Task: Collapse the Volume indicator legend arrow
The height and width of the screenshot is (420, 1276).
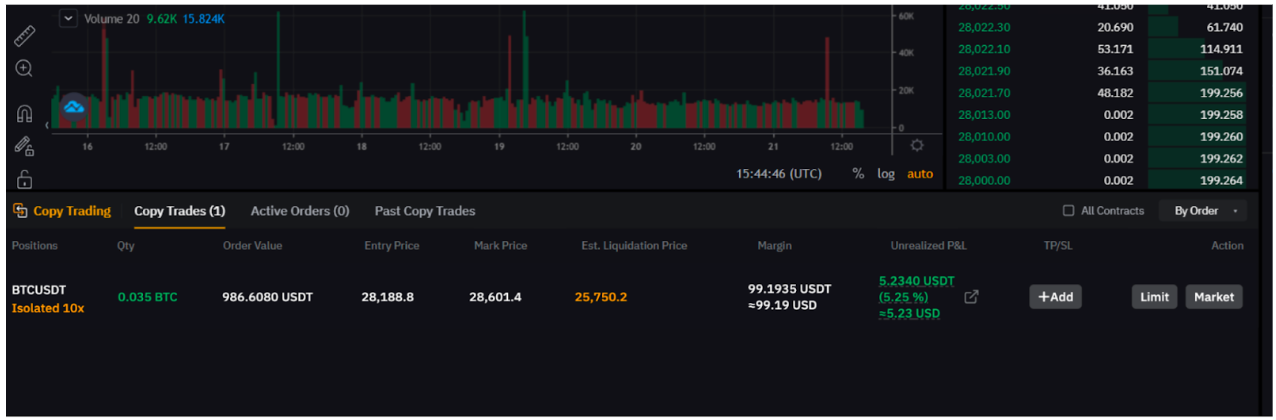Action: [68, 18]
